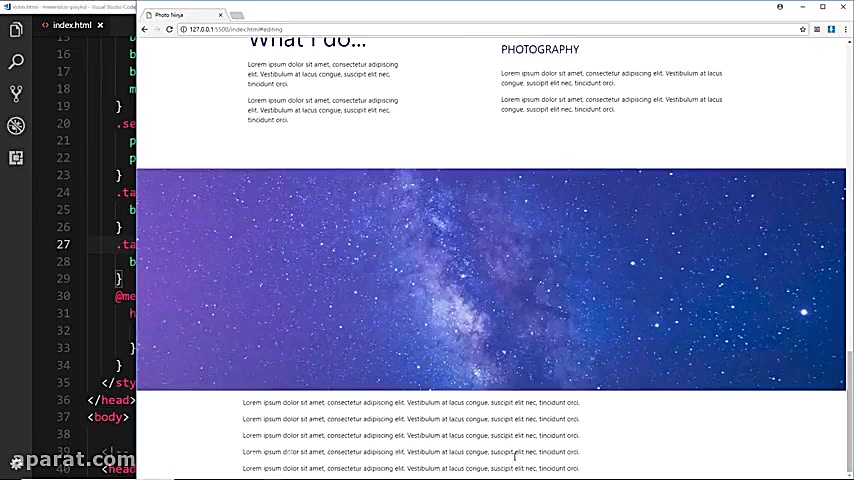Screen dimensions: 854x480
Task: Go forward in the browser
Action: coord(156,29)
